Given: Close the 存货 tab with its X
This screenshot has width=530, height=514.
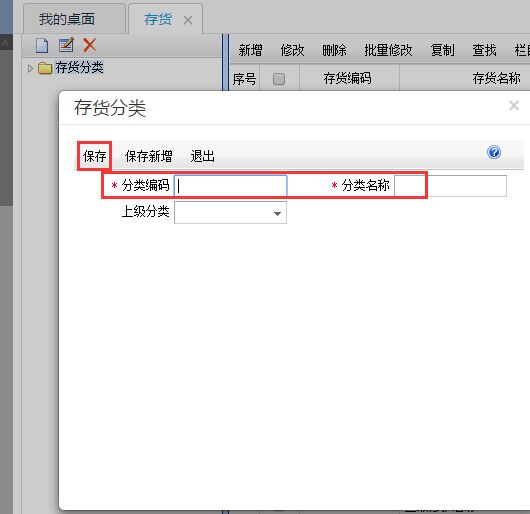Looking at the screenshot, I should point(188,20).
